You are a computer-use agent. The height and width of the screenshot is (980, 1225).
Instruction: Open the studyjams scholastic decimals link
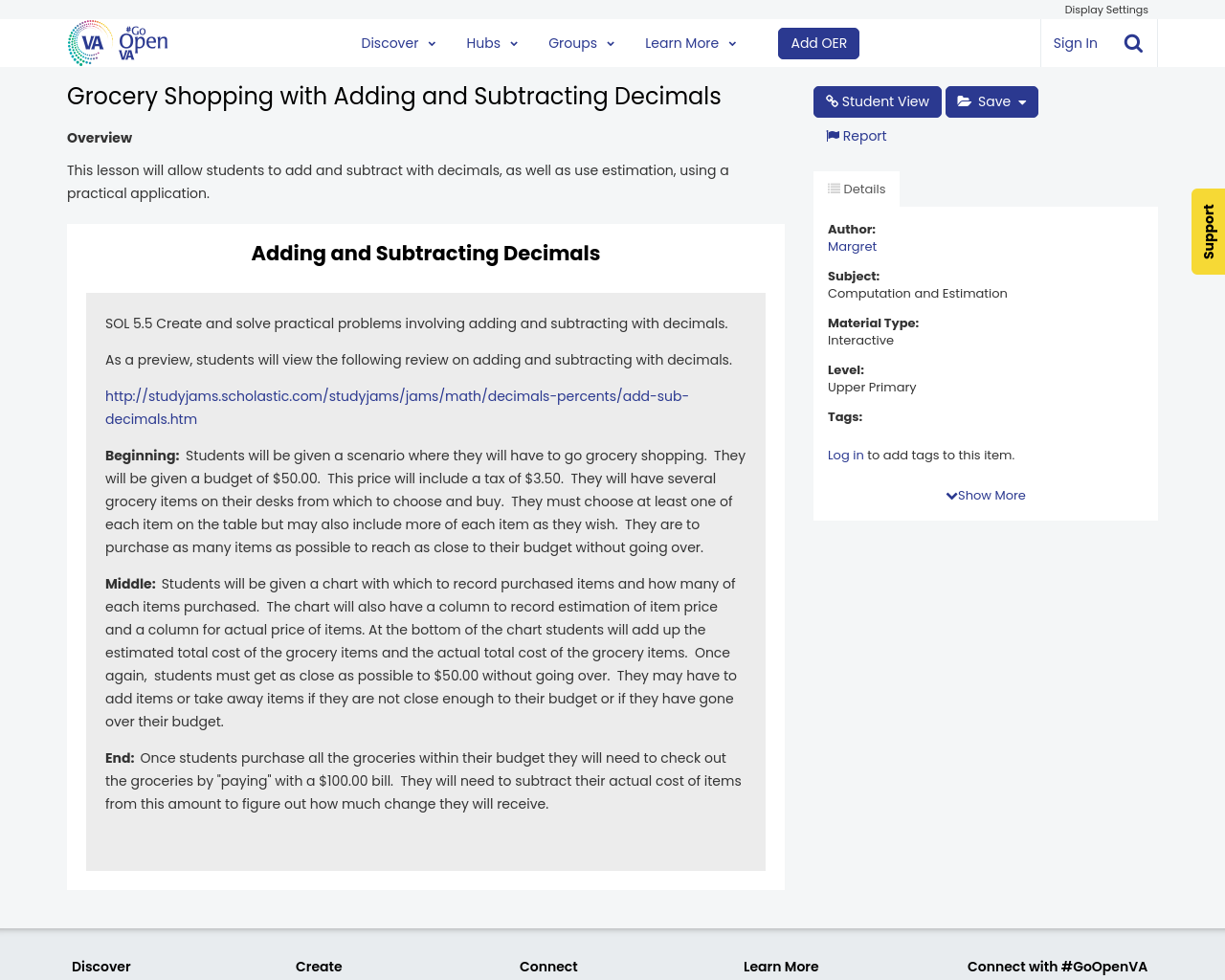click(396, 396)
